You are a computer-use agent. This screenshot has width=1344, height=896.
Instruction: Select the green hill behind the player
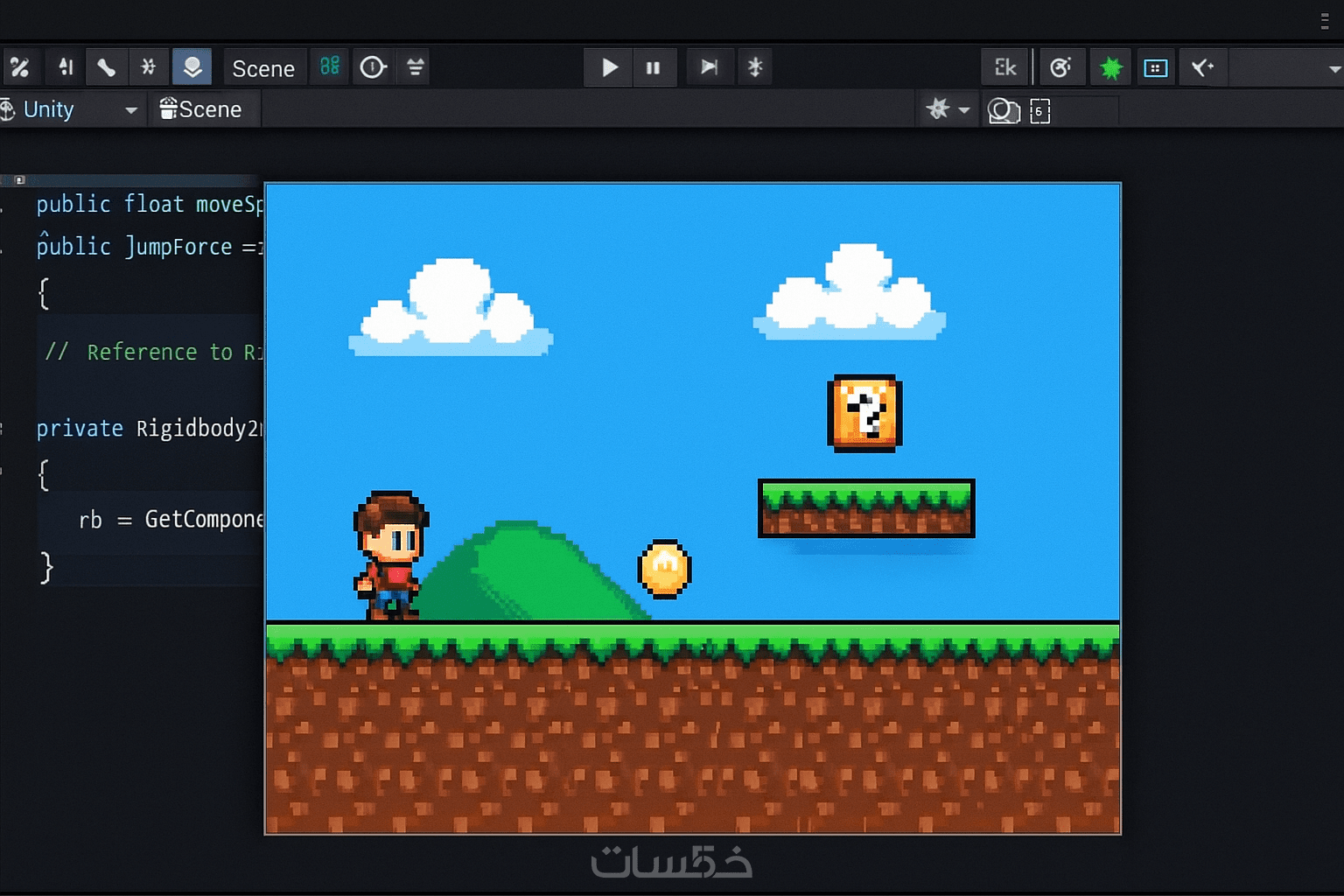pos(534,570)
